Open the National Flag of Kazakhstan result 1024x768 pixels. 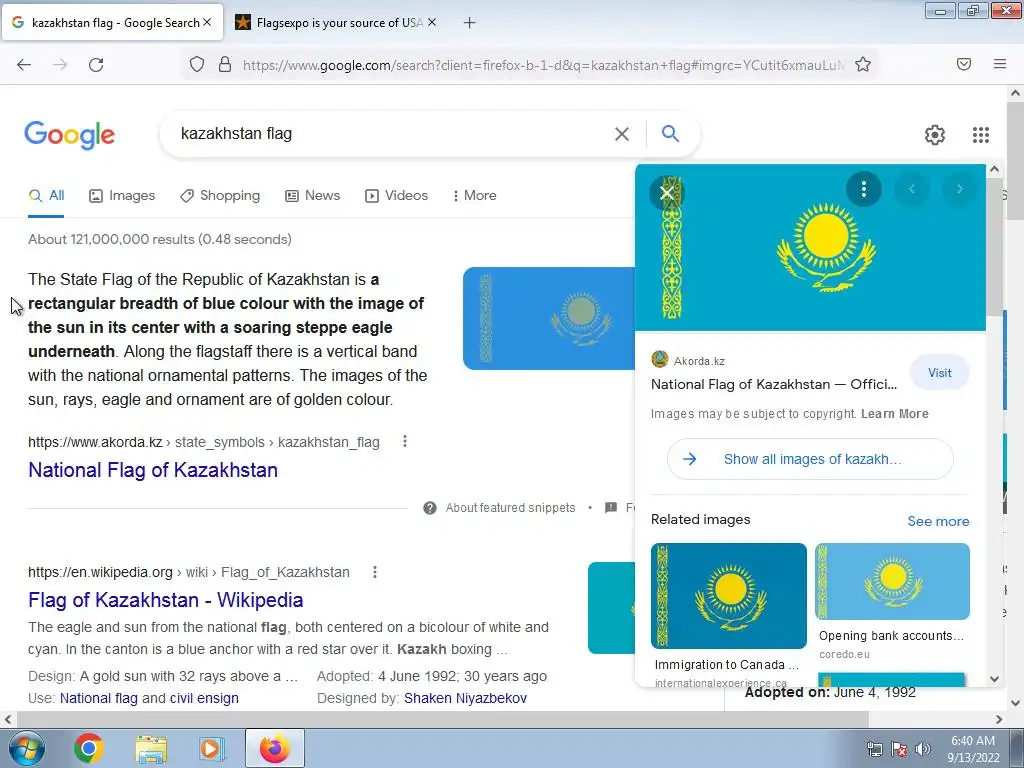153,470
